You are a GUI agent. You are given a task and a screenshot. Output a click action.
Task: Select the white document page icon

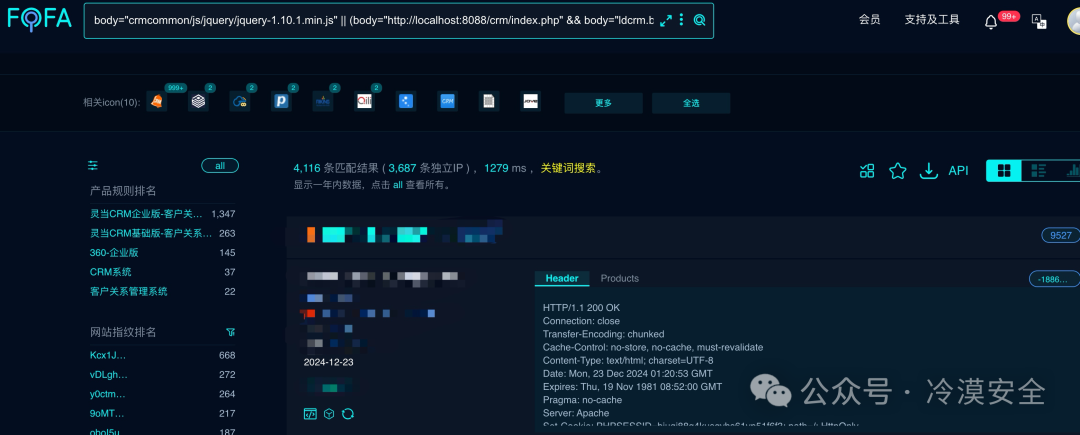488,101
